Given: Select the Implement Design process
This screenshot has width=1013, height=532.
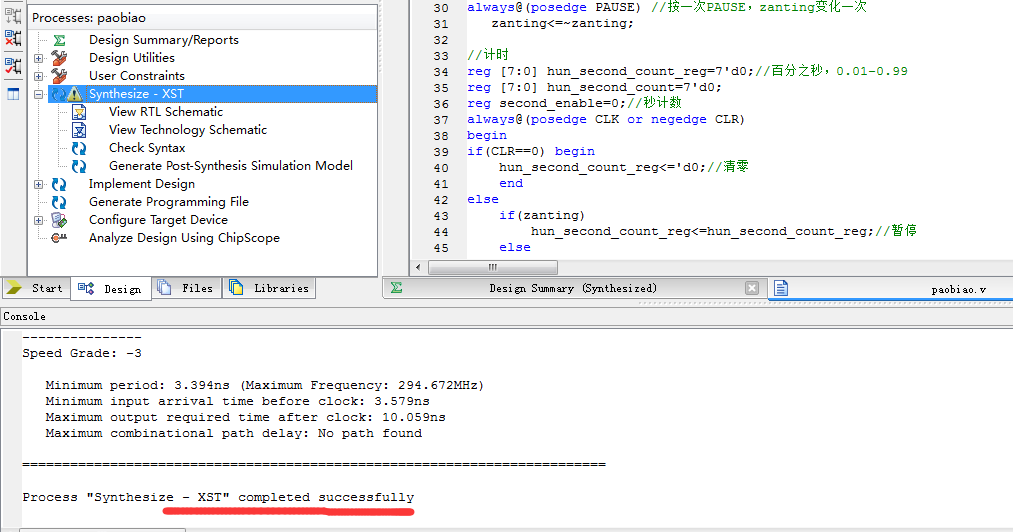Looking at the screenshot, I should point(141,184).
